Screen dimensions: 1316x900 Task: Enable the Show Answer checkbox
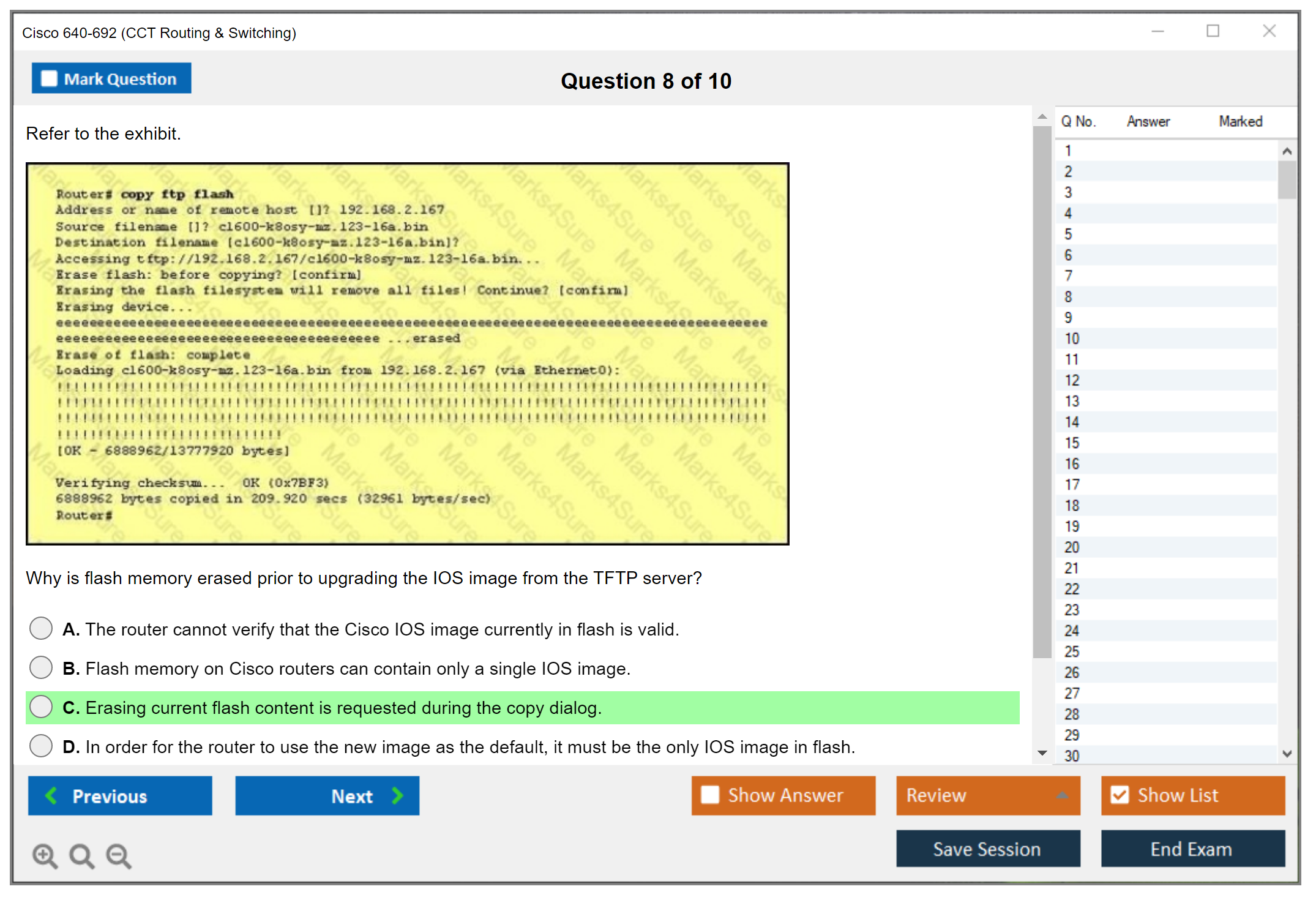tap(709, 795)
